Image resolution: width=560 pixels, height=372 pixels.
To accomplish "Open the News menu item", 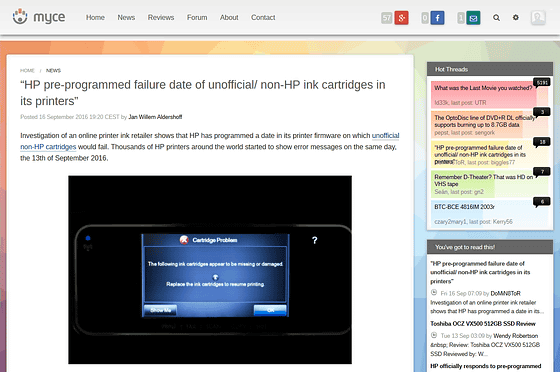I will click(x=126, y=17).
